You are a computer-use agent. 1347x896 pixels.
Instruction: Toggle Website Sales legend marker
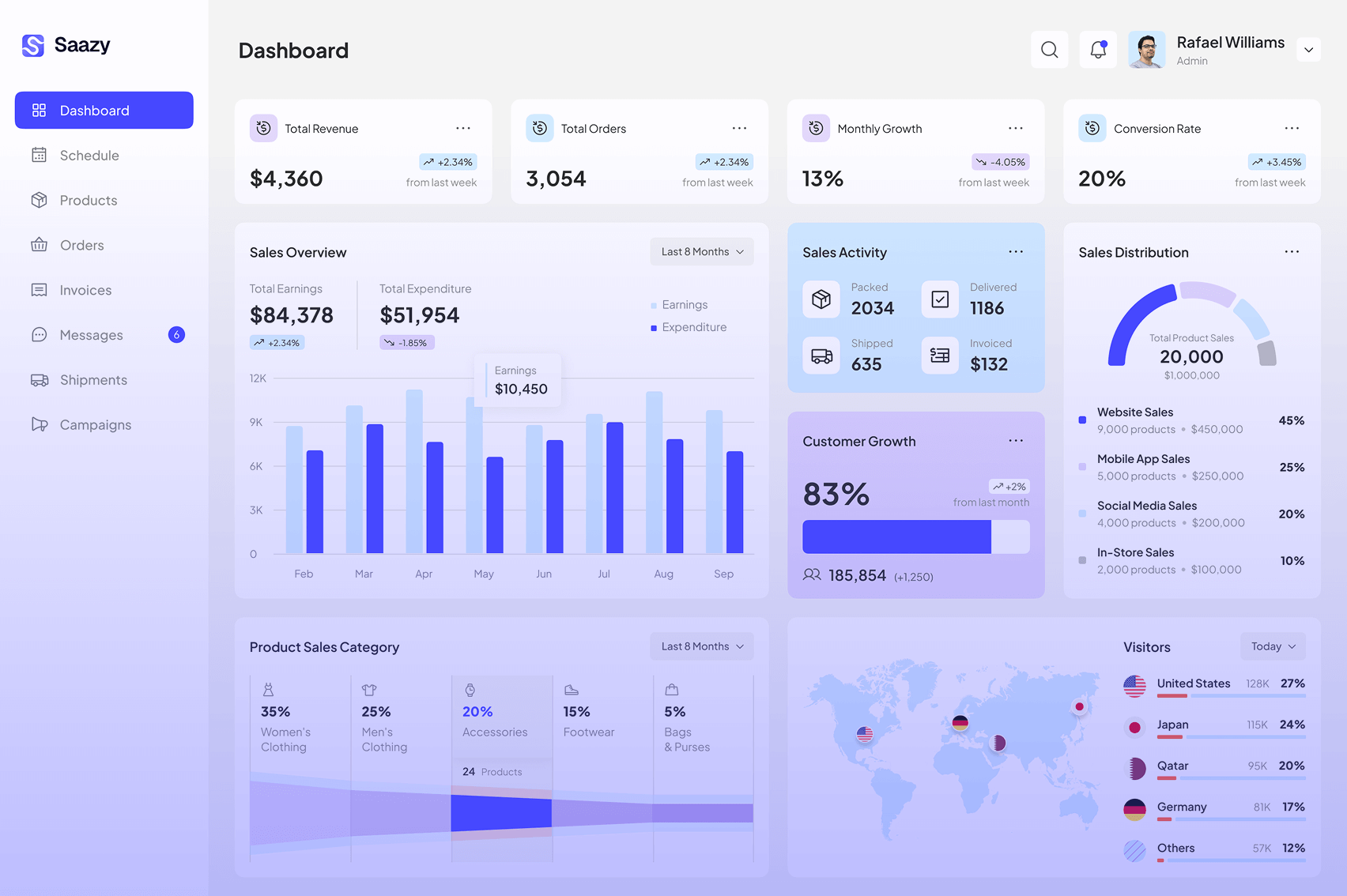click(x=1082, y=420)
